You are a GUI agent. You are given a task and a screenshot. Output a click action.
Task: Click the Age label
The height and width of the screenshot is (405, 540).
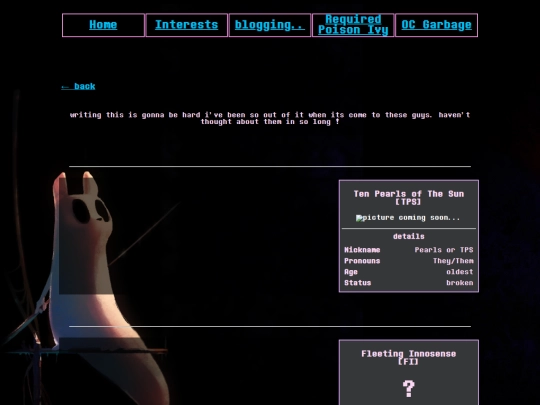[x=351, y=272]
